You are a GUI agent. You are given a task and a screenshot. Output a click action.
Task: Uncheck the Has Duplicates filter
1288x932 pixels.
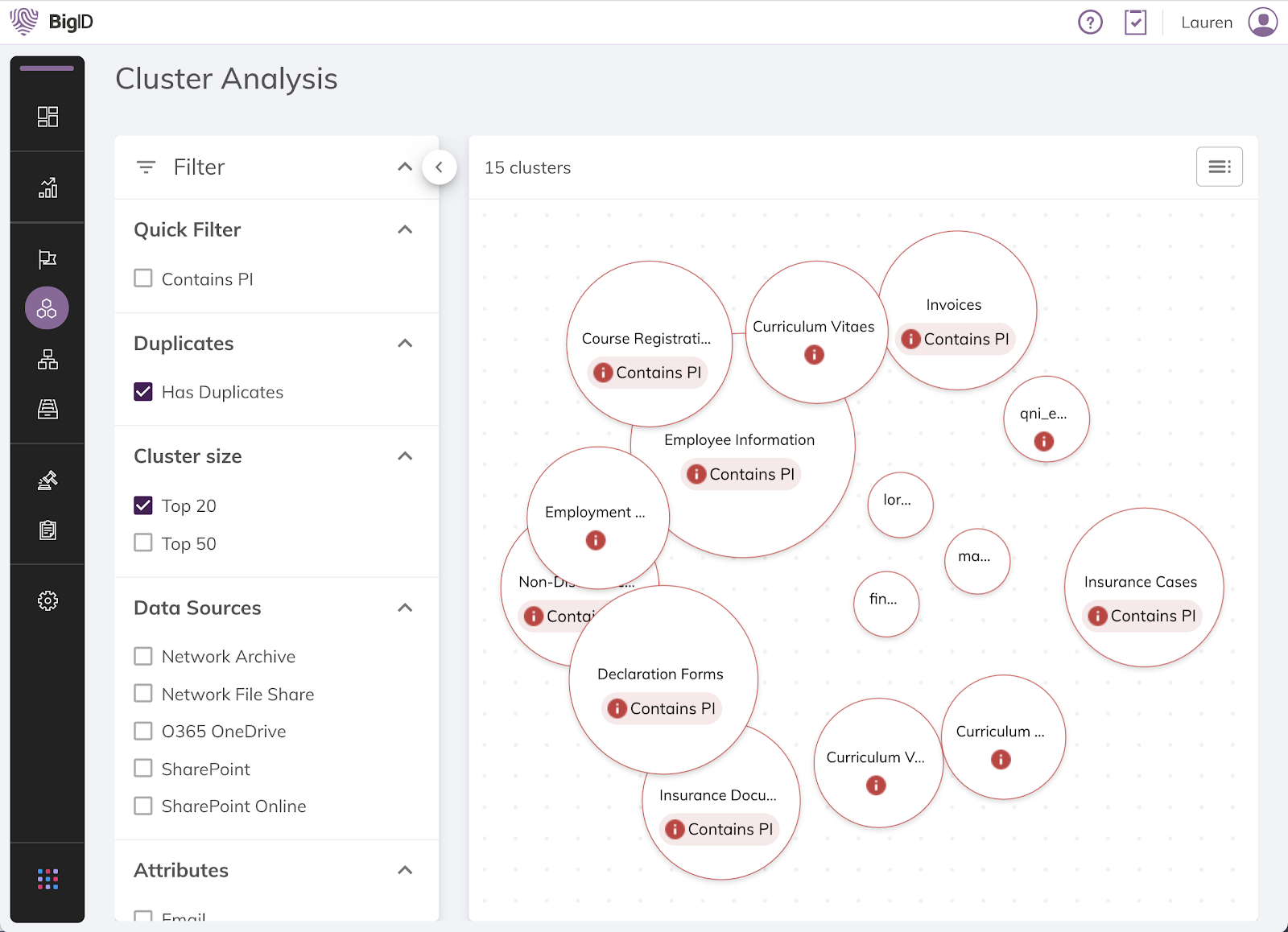click(x=143, y=392)
